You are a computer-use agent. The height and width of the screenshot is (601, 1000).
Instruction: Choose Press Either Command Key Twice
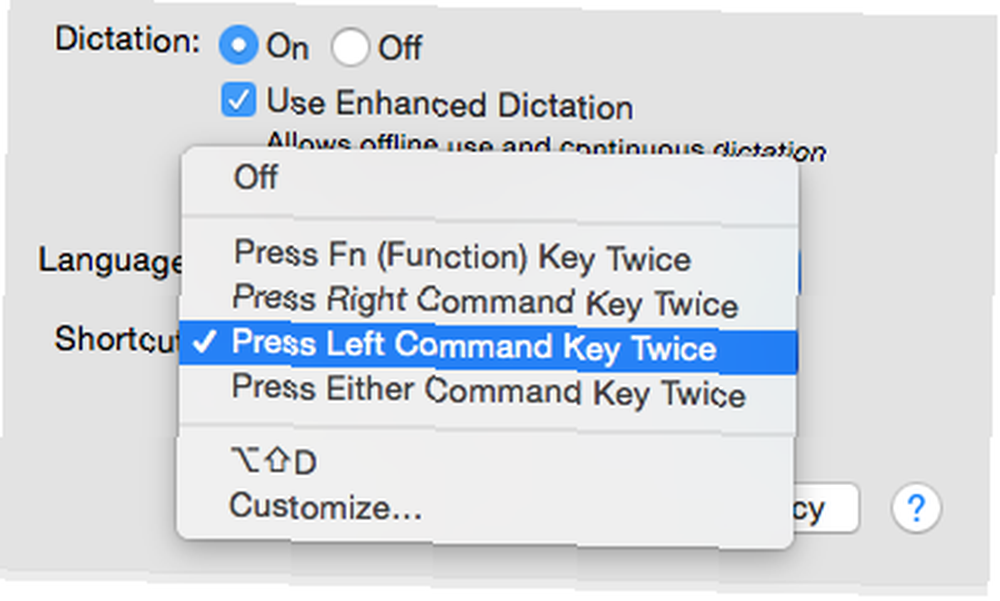tap(488, 390)
